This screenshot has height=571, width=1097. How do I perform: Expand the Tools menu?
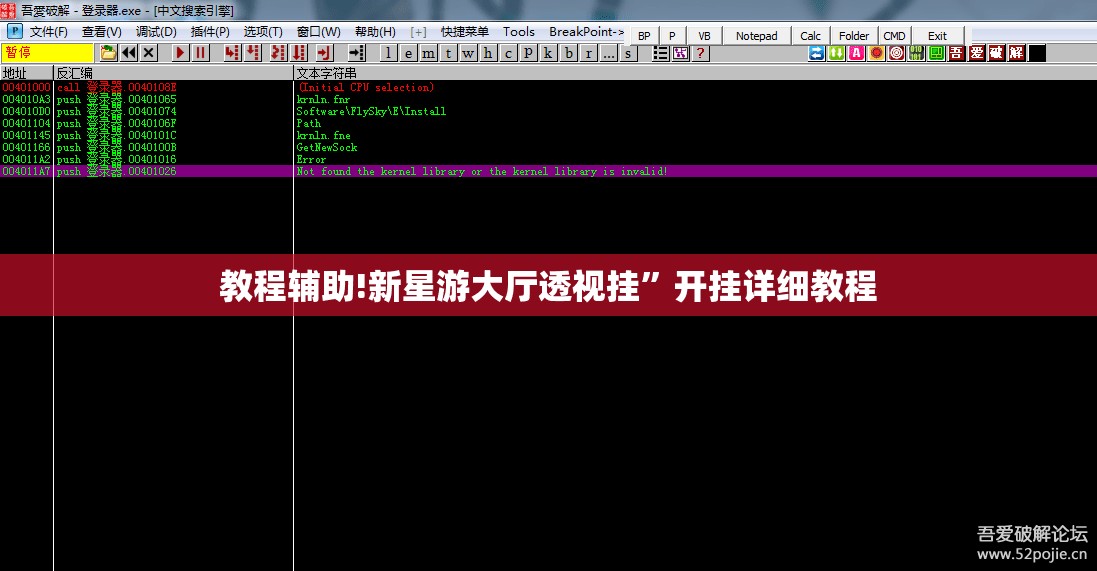point(518,31)
